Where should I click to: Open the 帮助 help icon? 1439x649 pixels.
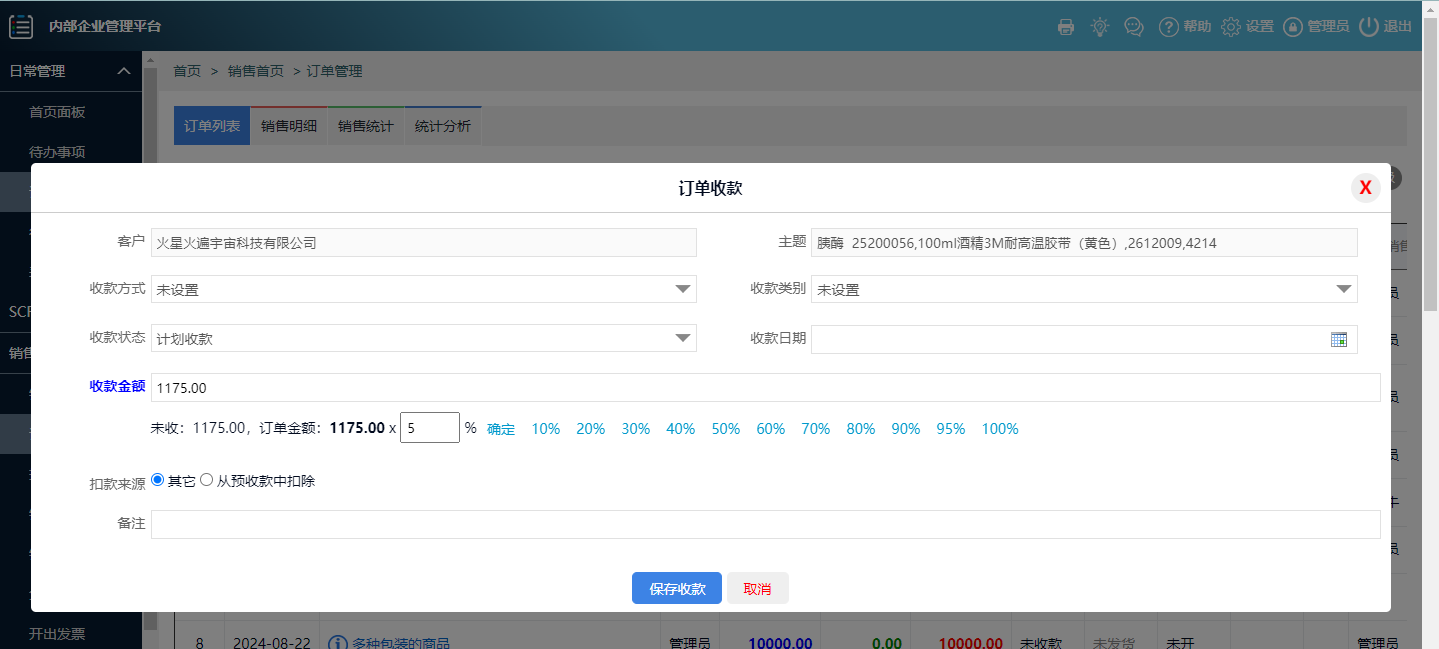(x=1168, y=27)
